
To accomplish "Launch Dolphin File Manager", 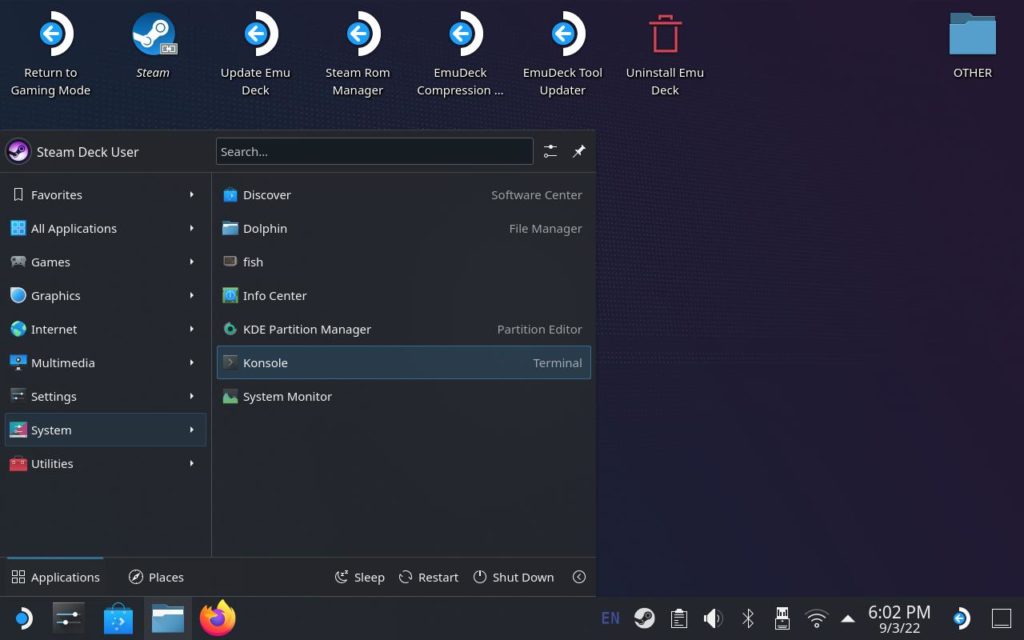I will click(x=404, y=229).
